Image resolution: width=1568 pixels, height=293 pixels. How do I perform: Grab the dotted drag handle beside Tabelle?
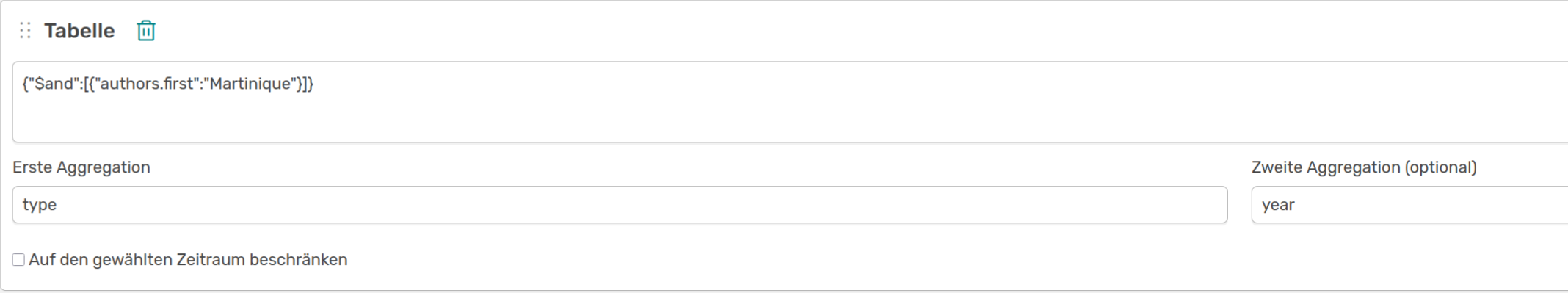point(25,31)
